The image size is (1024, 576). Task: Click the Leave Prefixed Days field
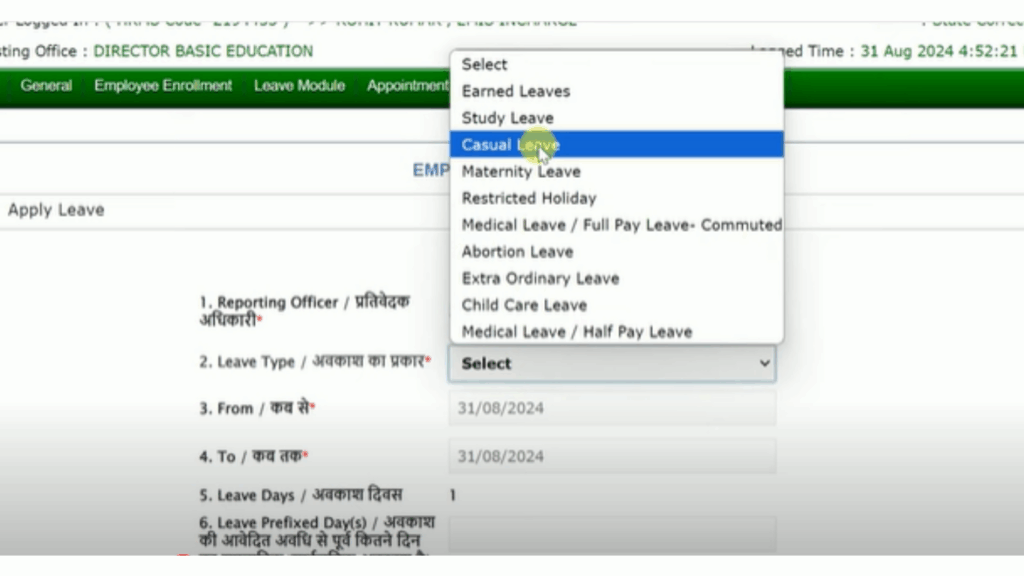[612, 534]
